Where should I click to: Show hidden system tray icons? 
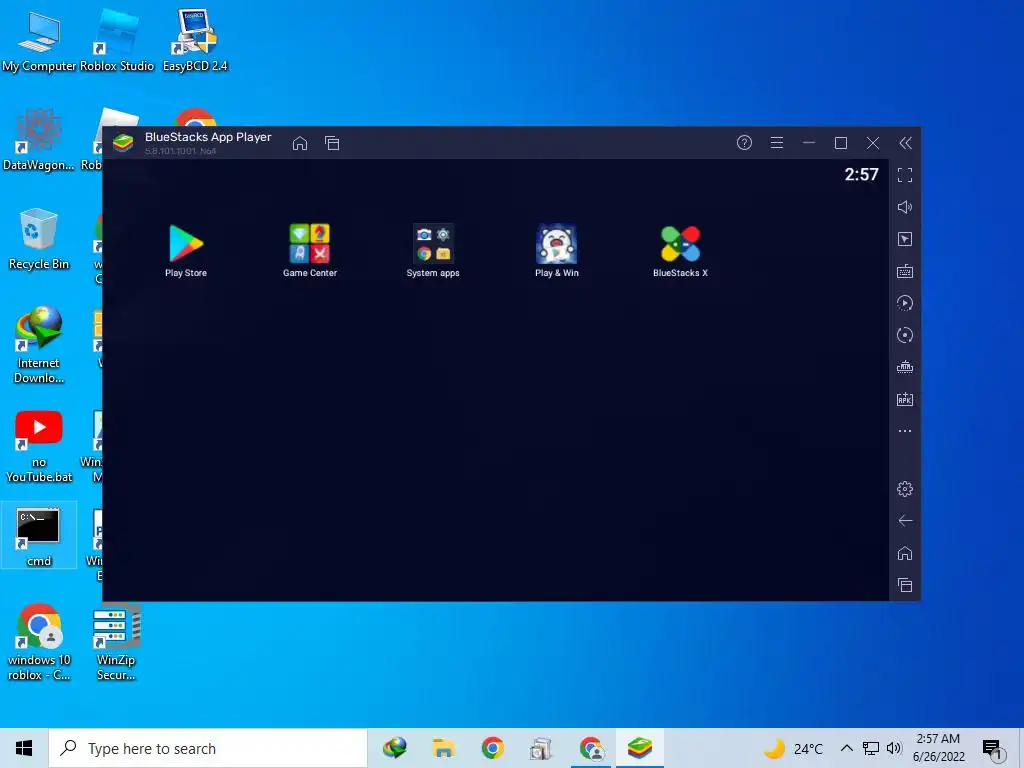[846, 748]
